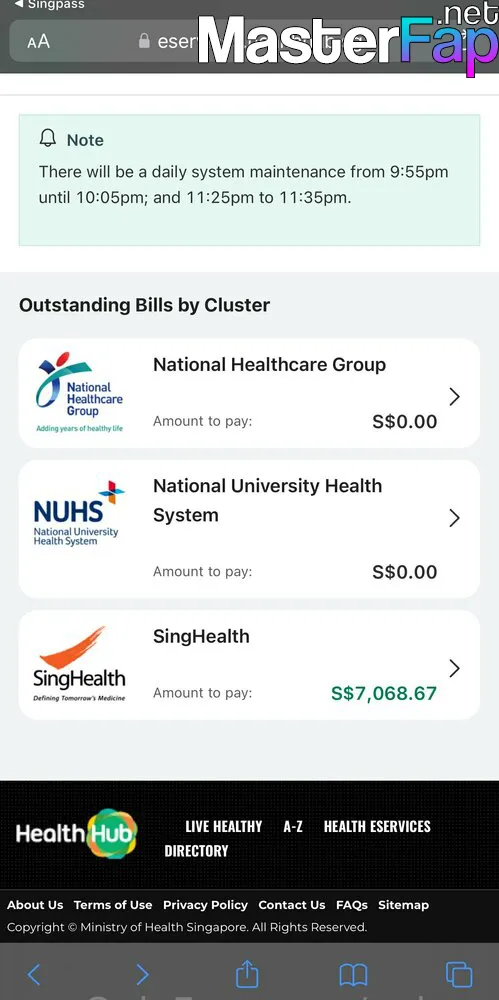Click the Privacy Policy link
Viewport: 499px width, 1000px height.
point(205,905)
